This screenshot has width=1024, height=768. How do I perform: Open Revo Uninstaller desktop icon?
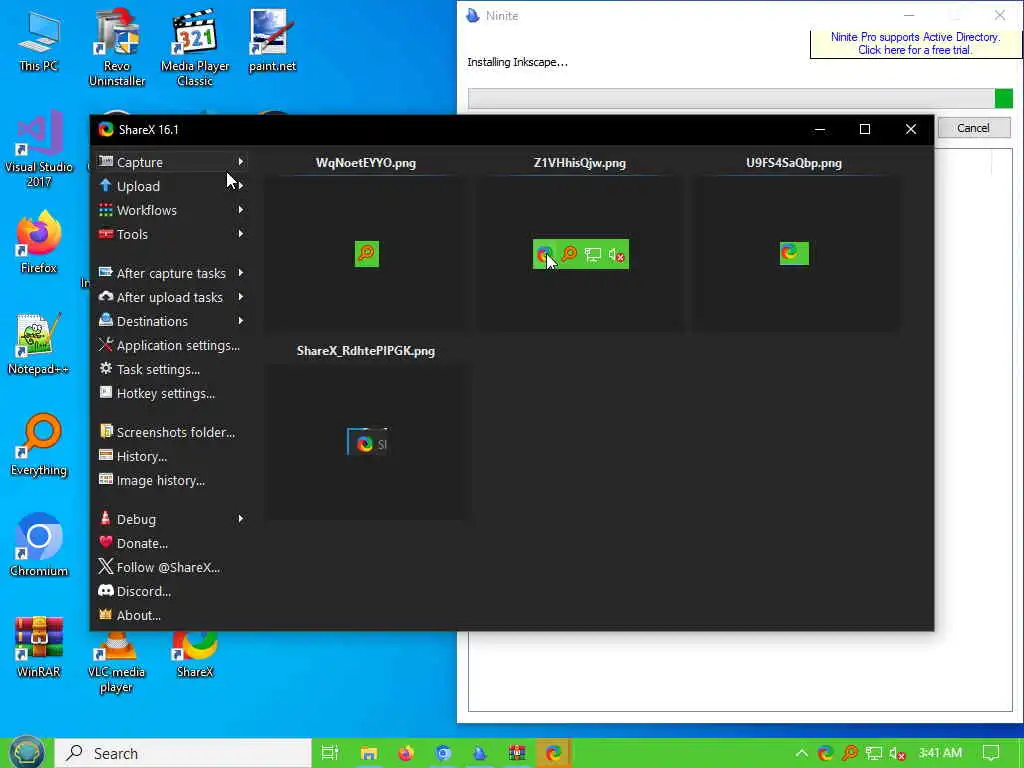point(117,47)
